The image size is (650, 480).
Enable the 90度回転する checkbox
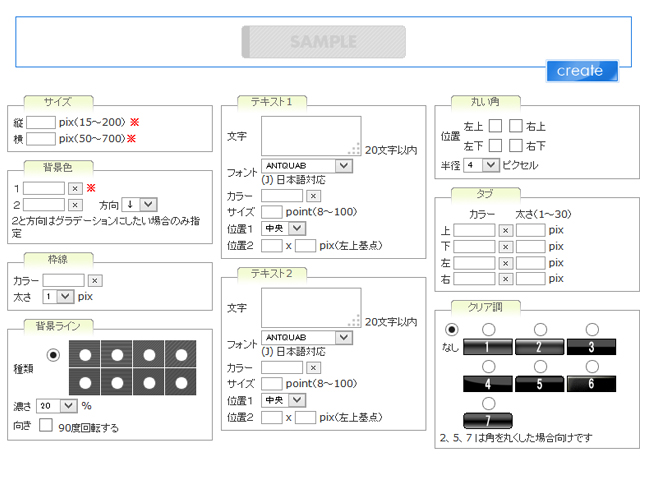(46, 425)
